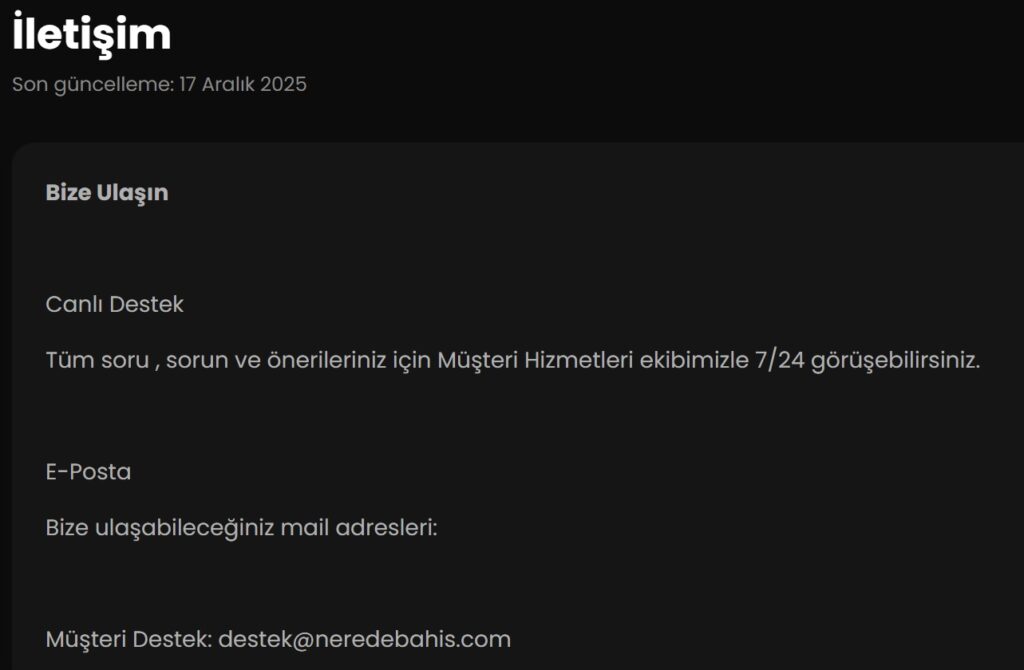The width and height of the screenshot is (1024, 670).
Task: Click the Bize ulaşabileceğiniz mail adresleri line
Action: (x=242, y=527)
